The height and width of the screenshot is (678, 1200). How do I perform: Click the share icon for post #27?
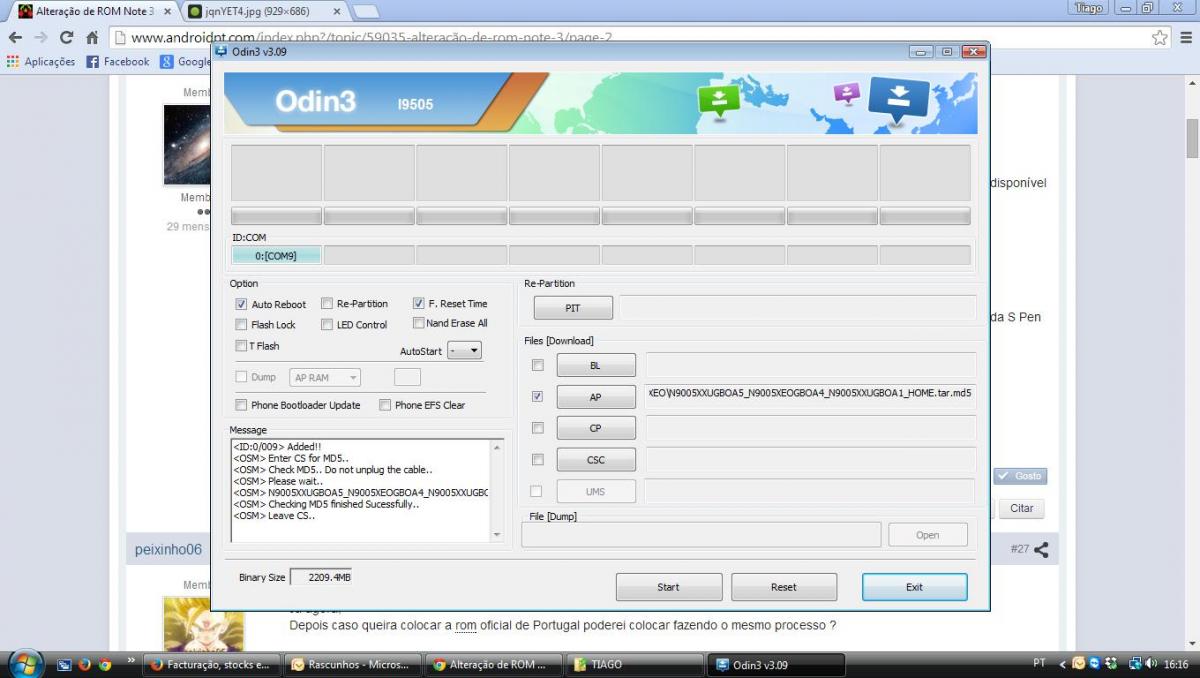(x=1042, y=549)
